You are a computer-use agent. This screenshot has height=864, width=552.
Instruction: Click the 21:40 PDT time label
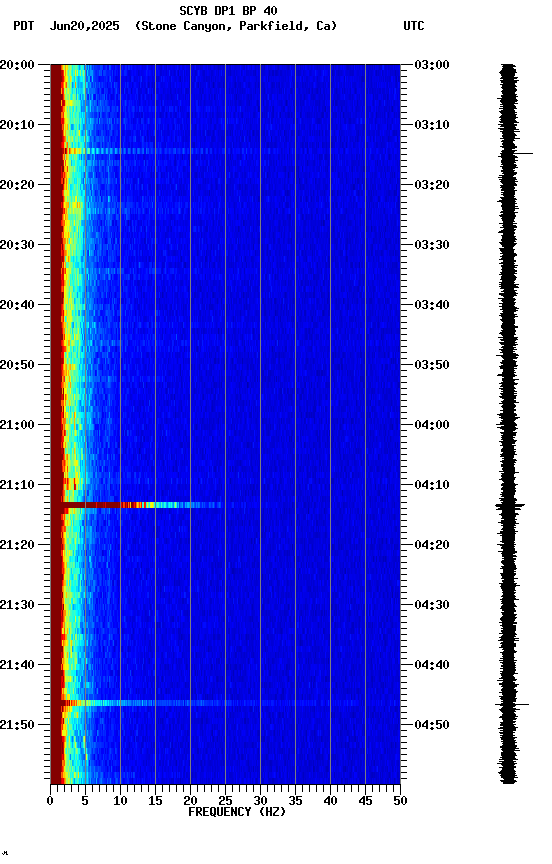tap(17, 666)
